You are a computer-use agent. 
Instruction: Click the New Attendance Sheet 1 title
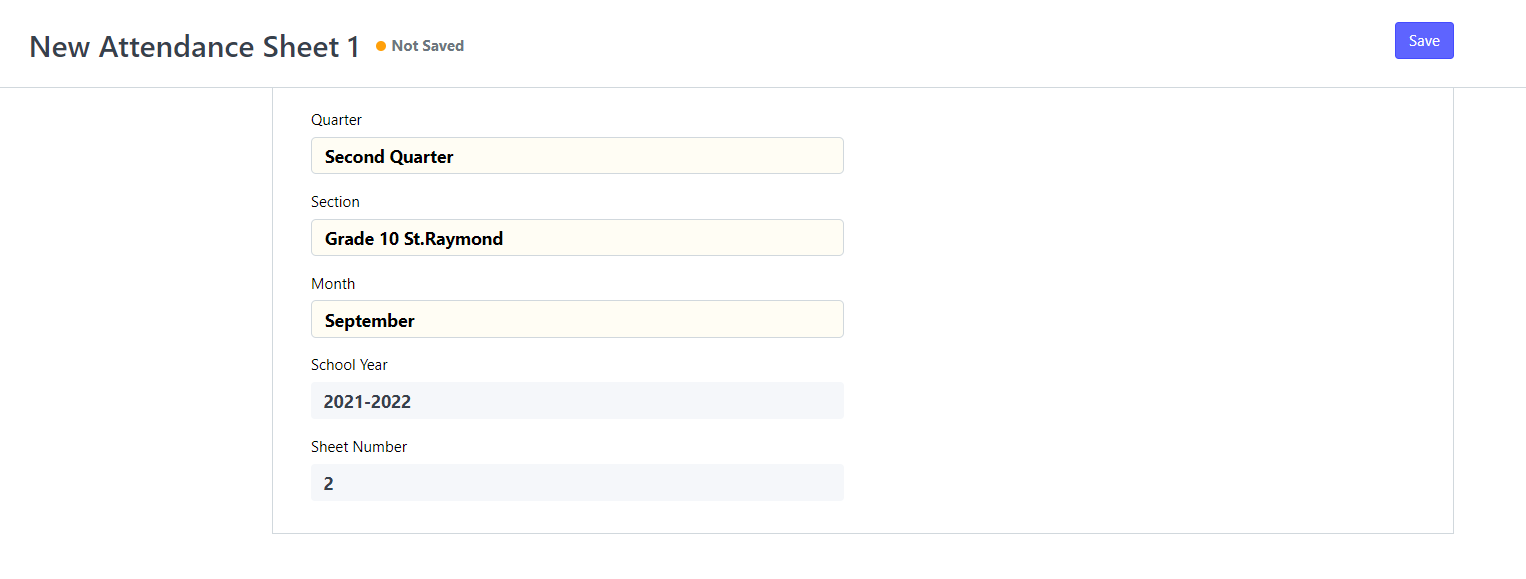(x=195, y=47)
